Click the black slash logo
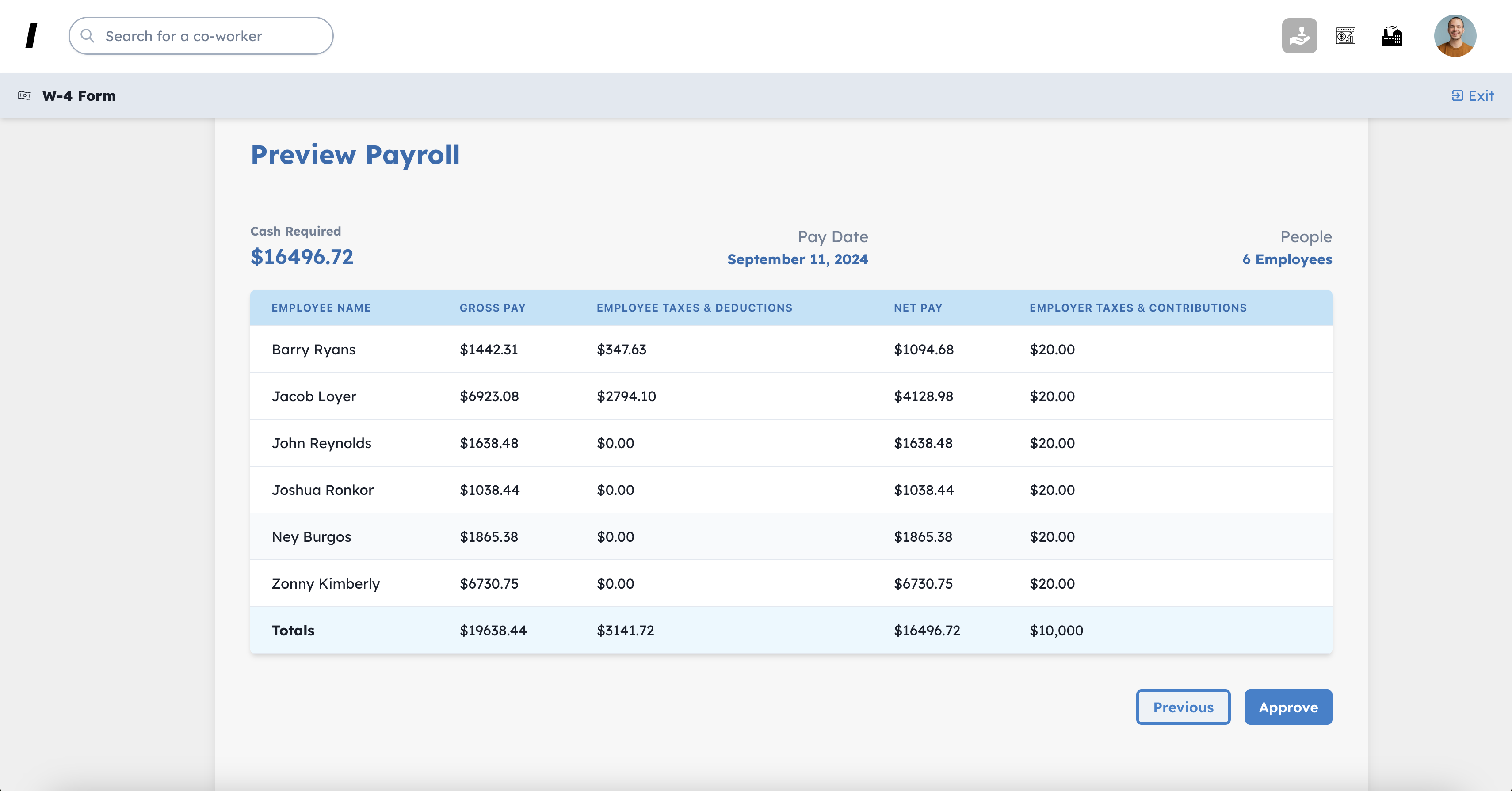 pyautogui.click(x=32, y=36)
